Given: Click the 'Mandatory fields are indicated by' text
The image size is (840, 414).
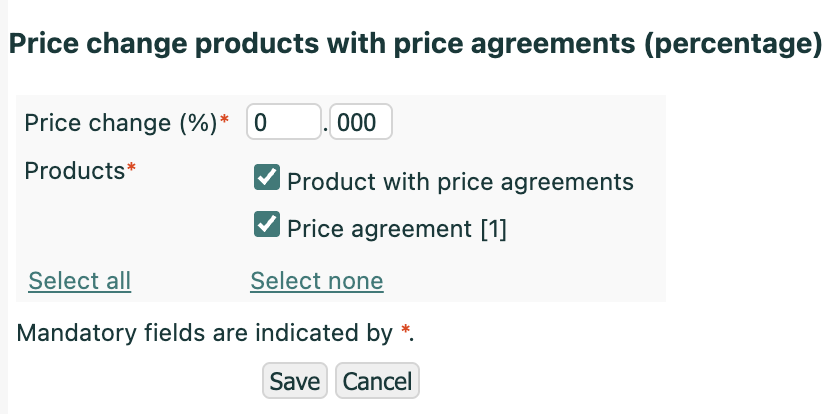Looking at the screenshot, I should point(204,333).
